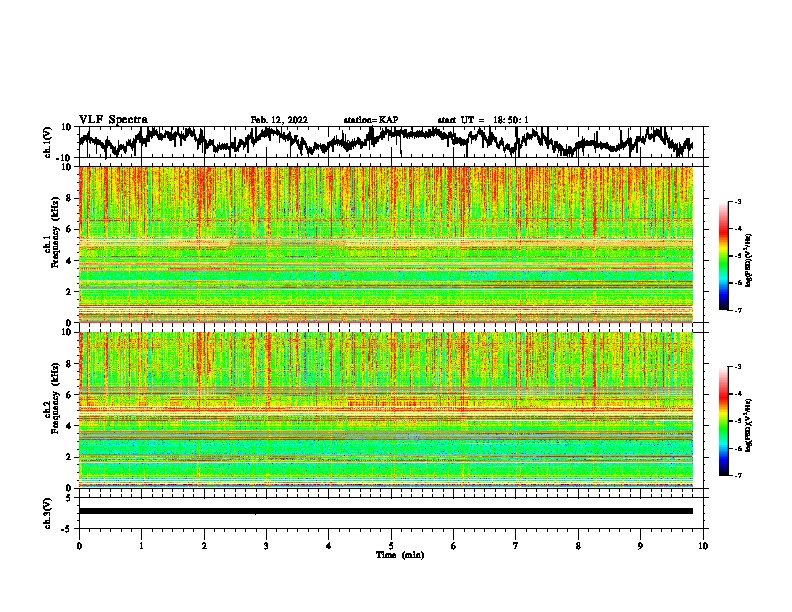This screenshot has height=612, width=792.
Task: Click the 'station=KAP' header label
Action: (x=371, y=120)
